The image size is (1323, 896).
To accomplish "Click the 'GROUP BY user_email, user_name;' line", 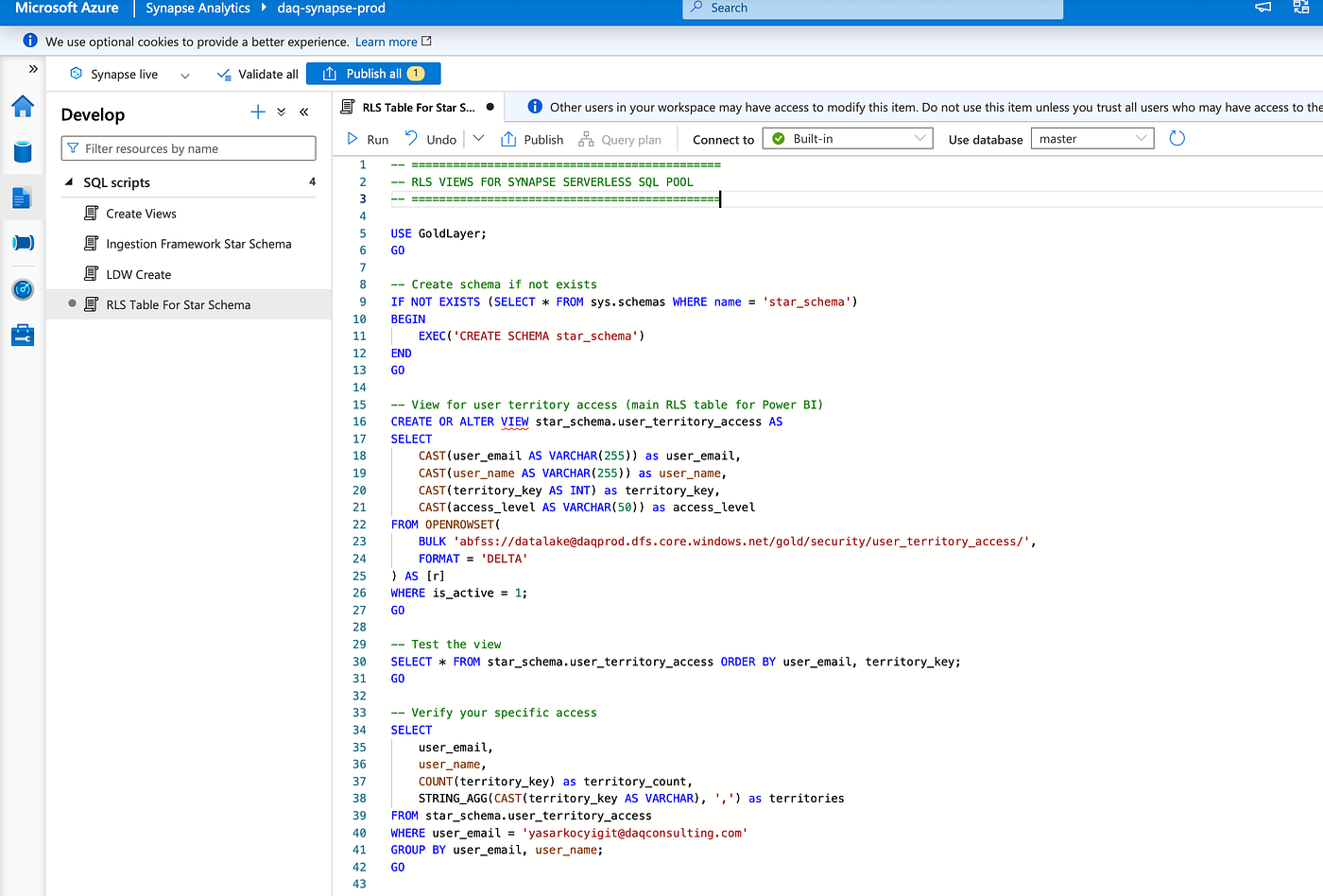I will coord(497,850).
